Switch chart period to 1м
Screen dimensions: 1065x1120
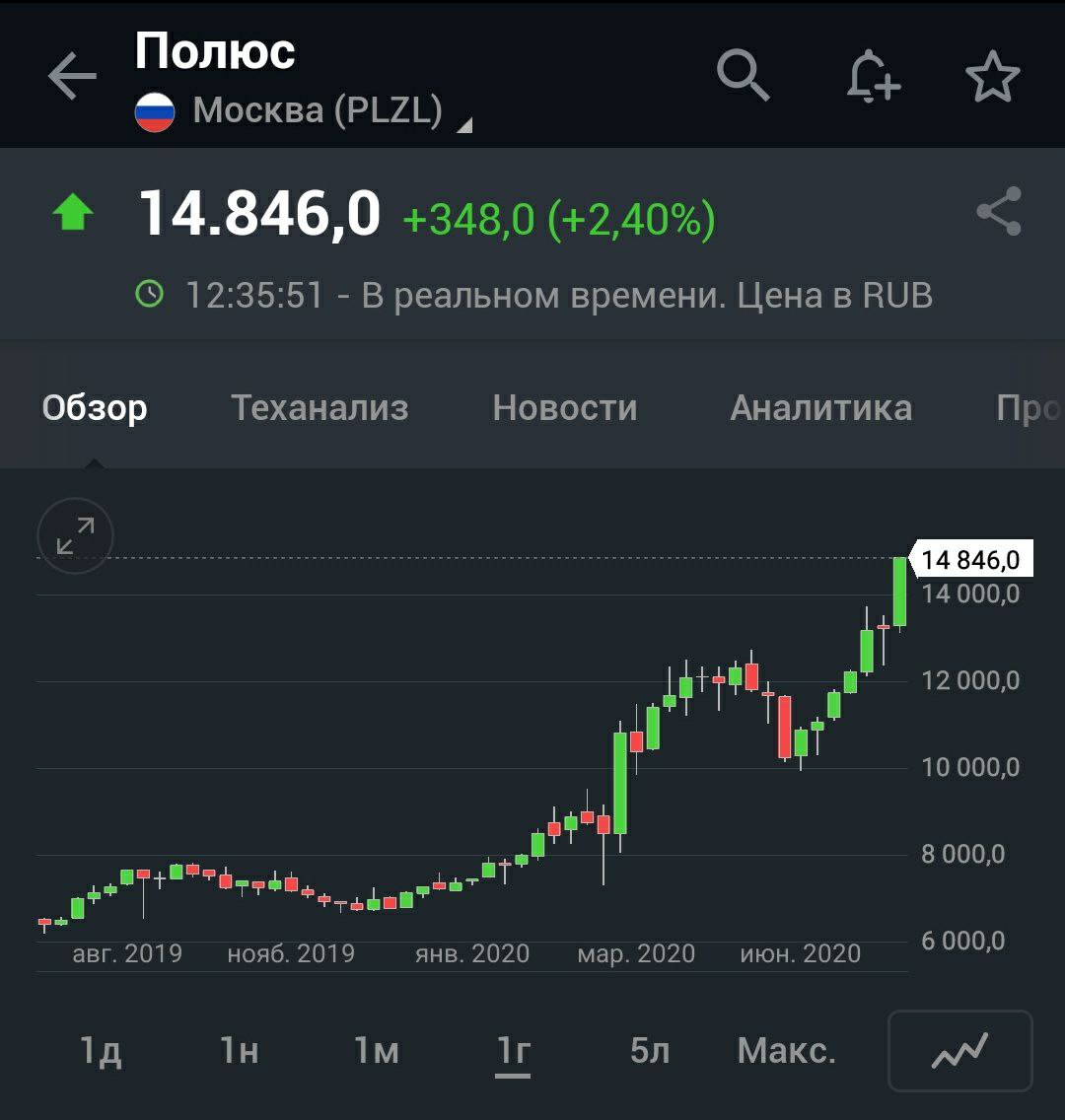377,1051
